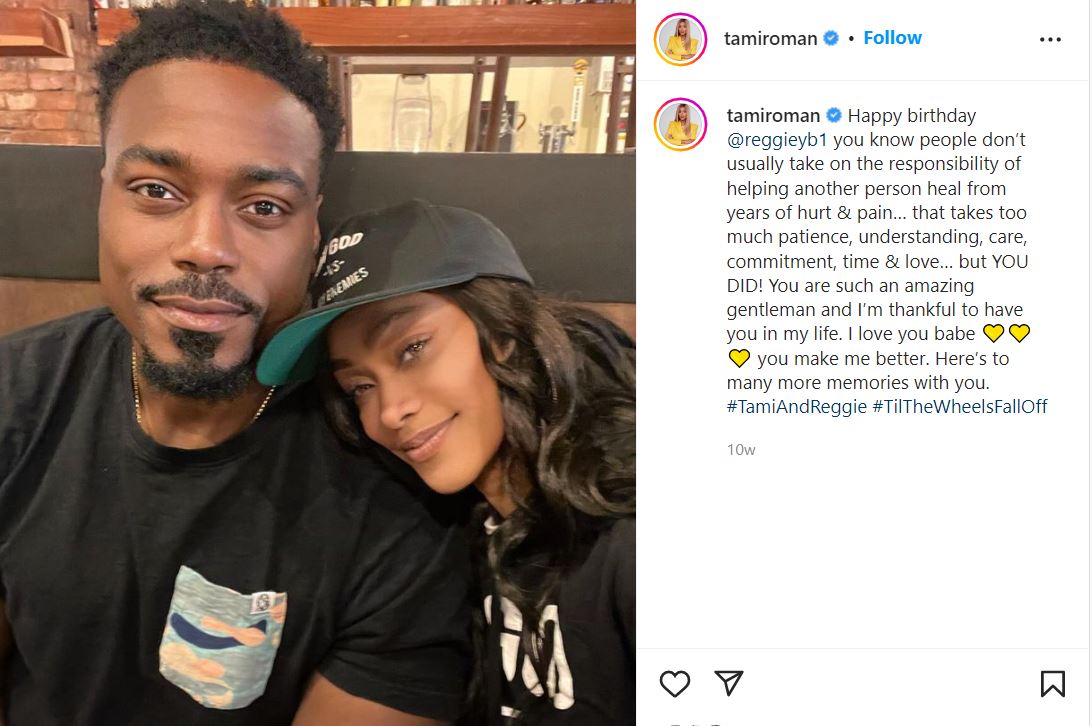
Task: Open the tamiroman username in the caption
Action: tap(773, 115)
